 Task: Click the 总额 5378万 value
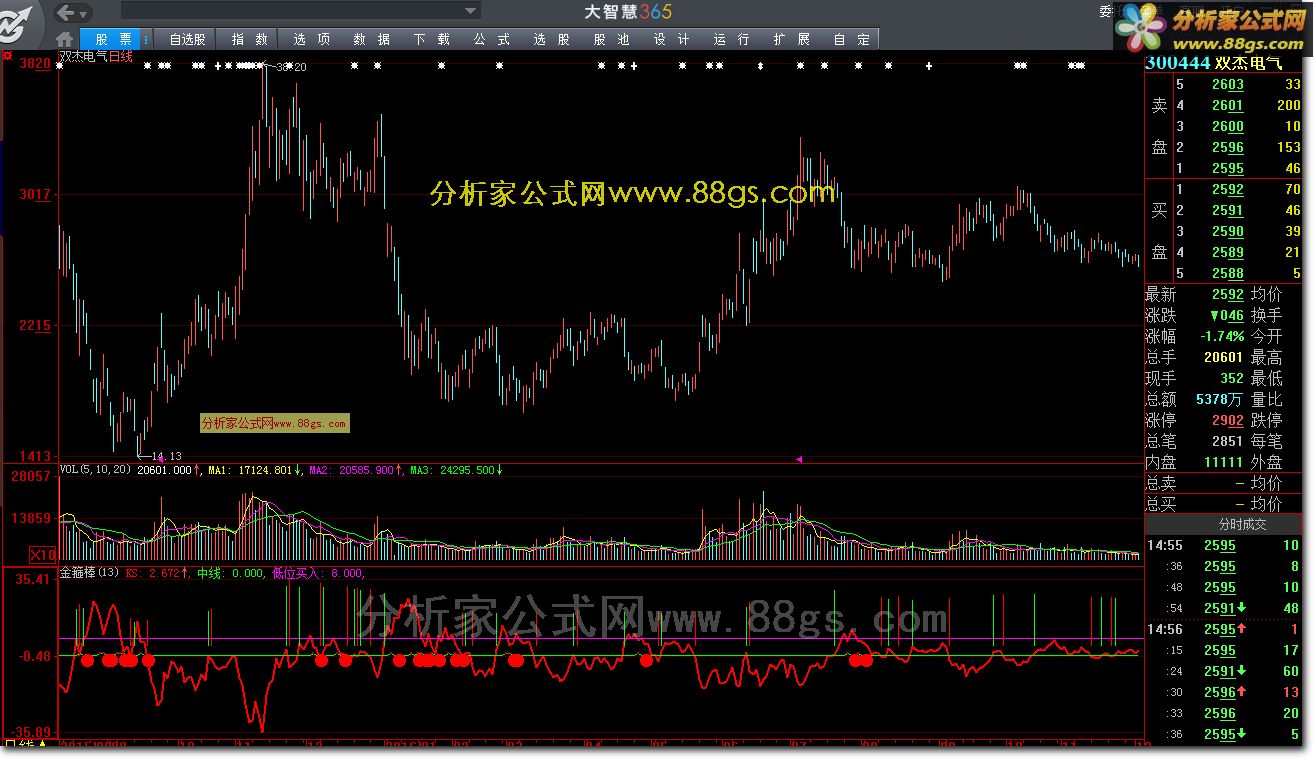[1220, 400]
